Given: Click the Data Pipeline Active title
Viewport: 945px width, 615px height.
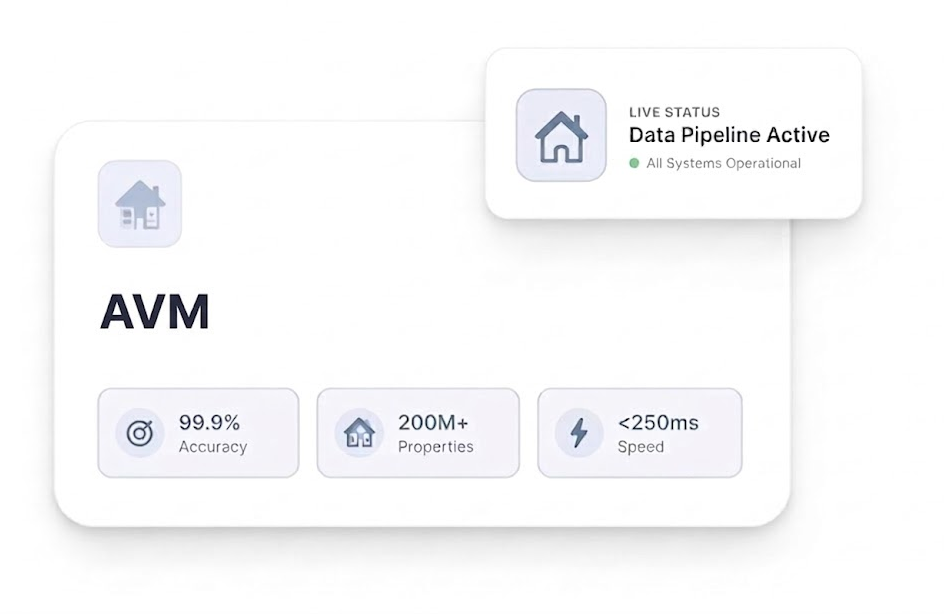Looking at the screenshot, I should [x=729, y=135].
